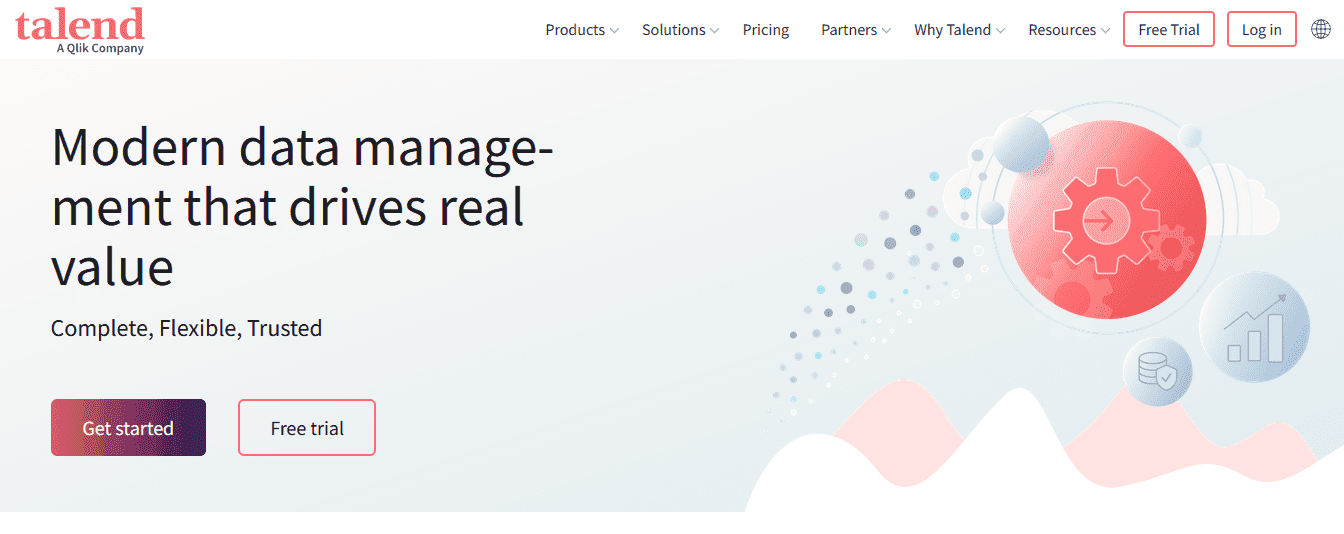Open the globe language selector
Viewport: 1344px width, 534px height.
point(1321,29)
